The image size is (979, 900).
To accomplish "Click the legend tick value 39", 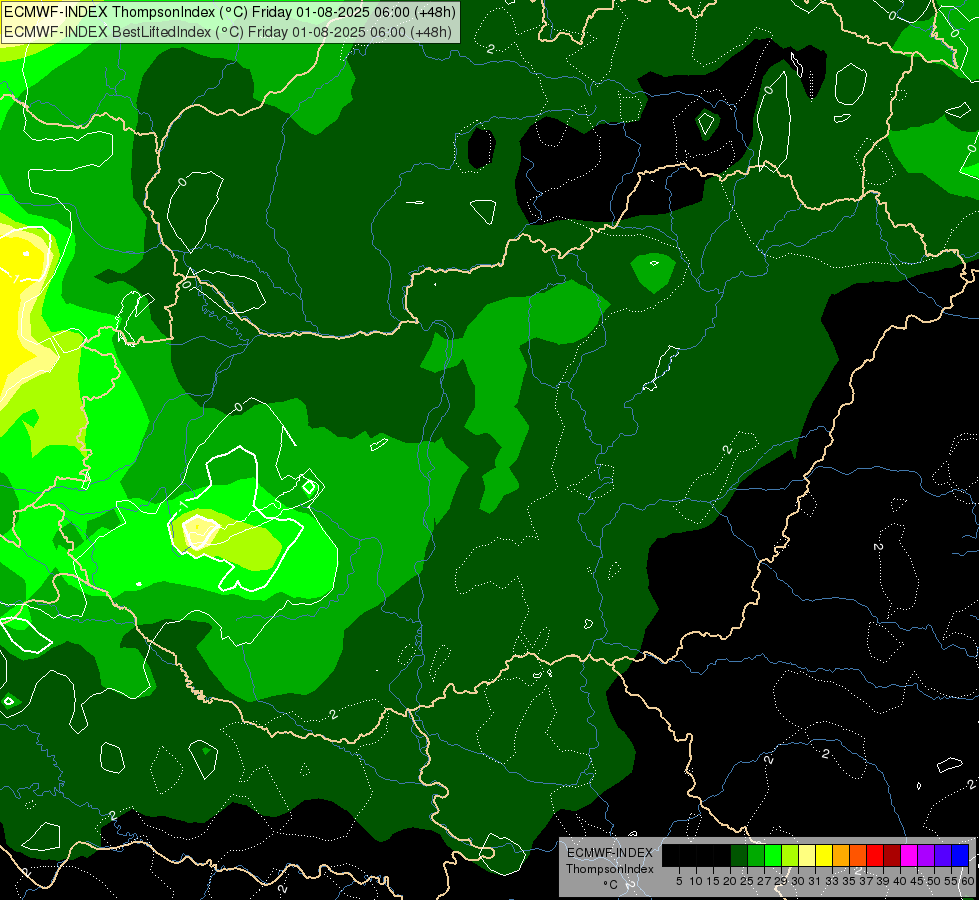I will pos(883,881).
